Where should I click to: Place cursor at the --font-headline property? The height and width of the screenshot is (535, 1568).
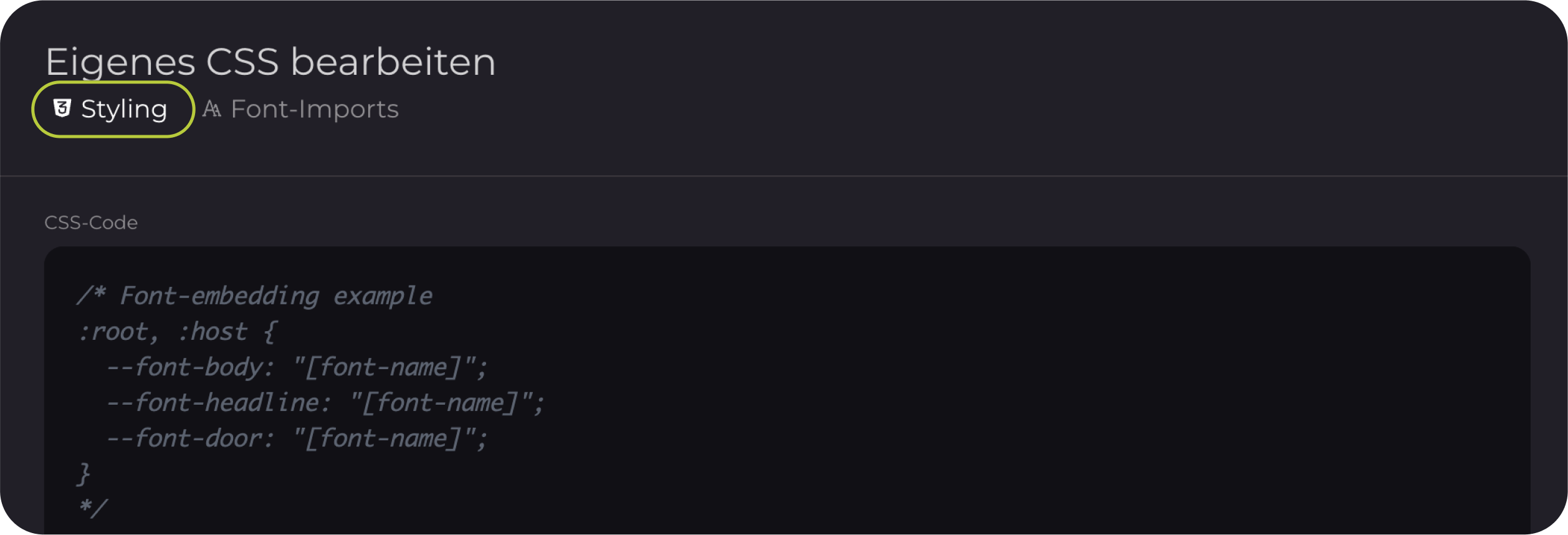pos(218,403)
